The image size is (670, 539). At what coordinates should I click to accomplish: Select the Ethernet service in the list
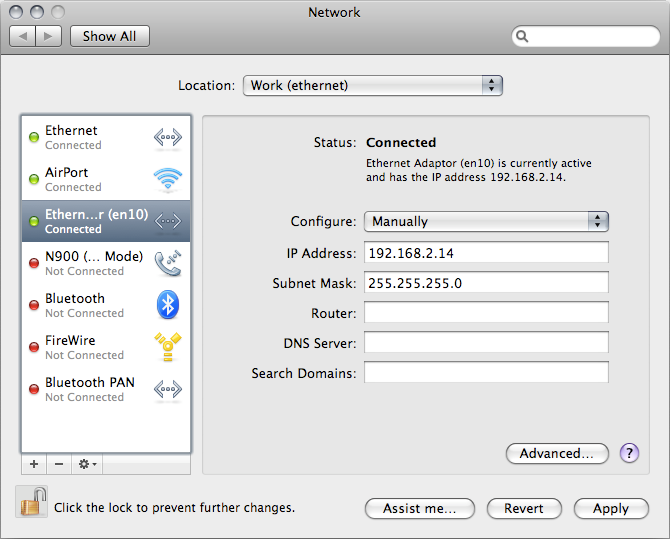tap(90, 137)
